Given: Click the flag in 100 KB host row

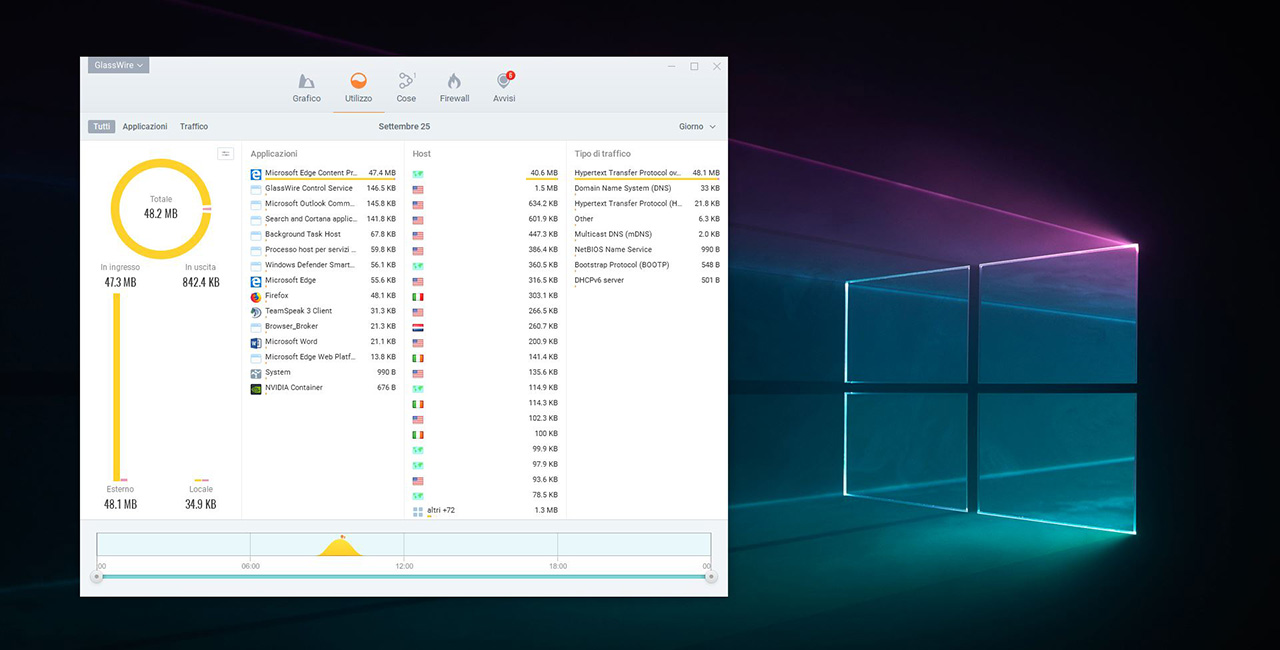Looking at the screenshot, I should [418, 434].
